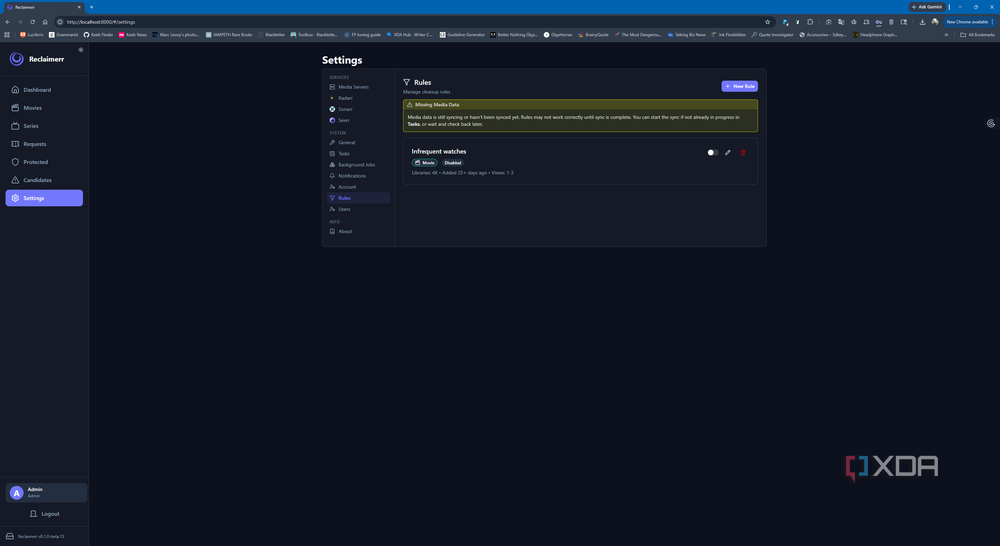Screen dimensions: 1000x546
Task: Open a new browser tab
Action: [x=91, y=7]
